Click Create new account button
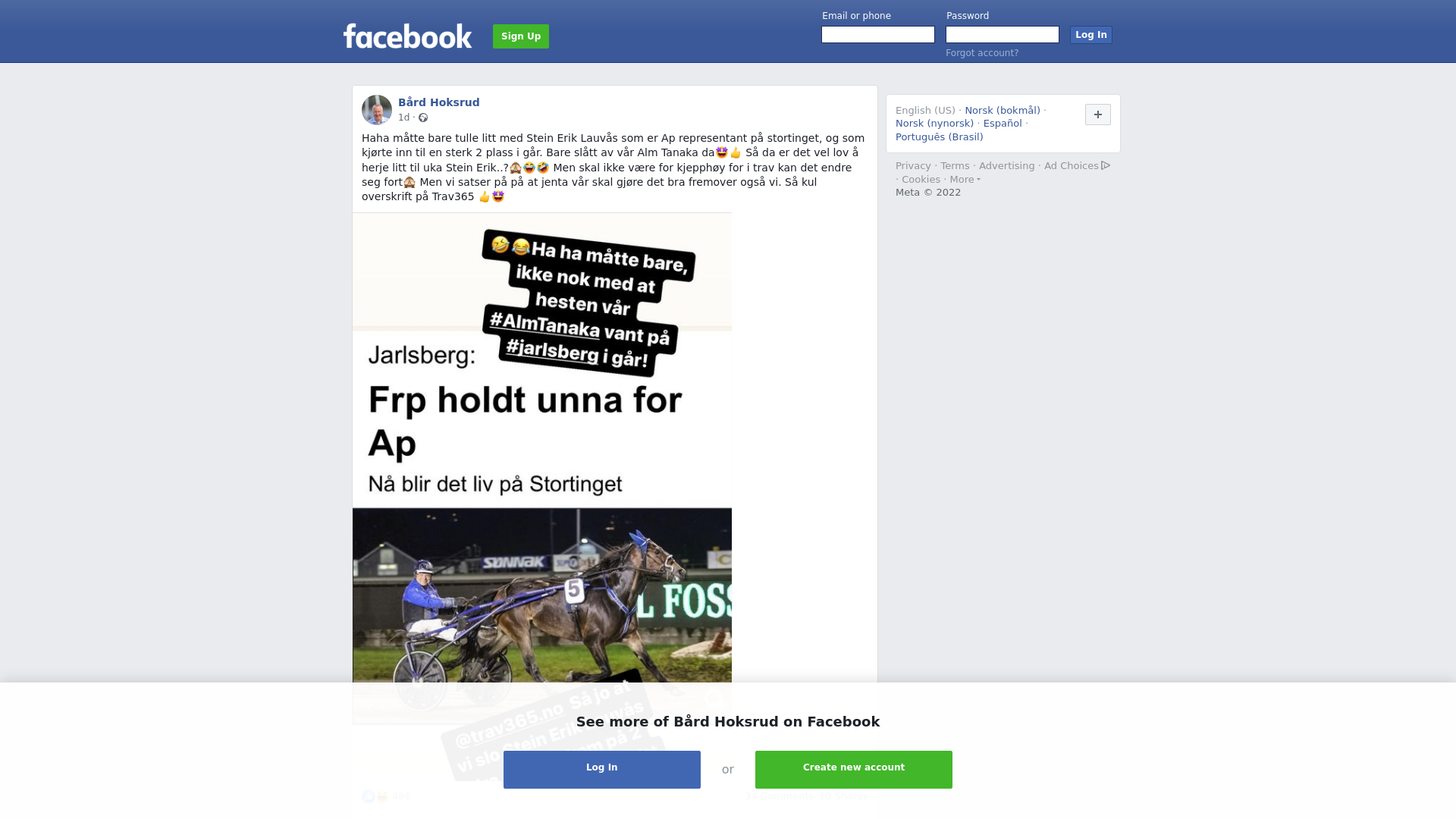1456x819 pixels. click(x=854, y=770)
